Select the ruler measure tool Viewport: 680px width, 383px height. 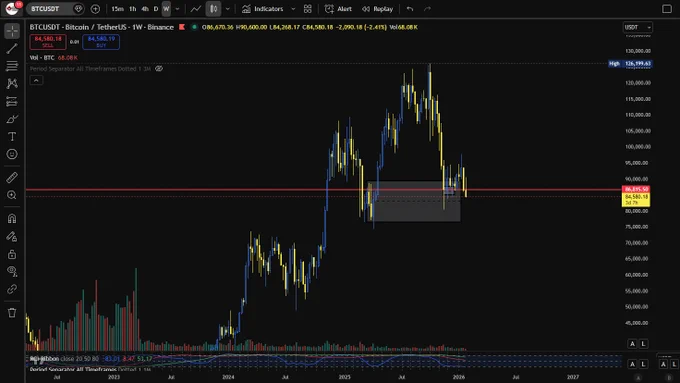point(12,177)
